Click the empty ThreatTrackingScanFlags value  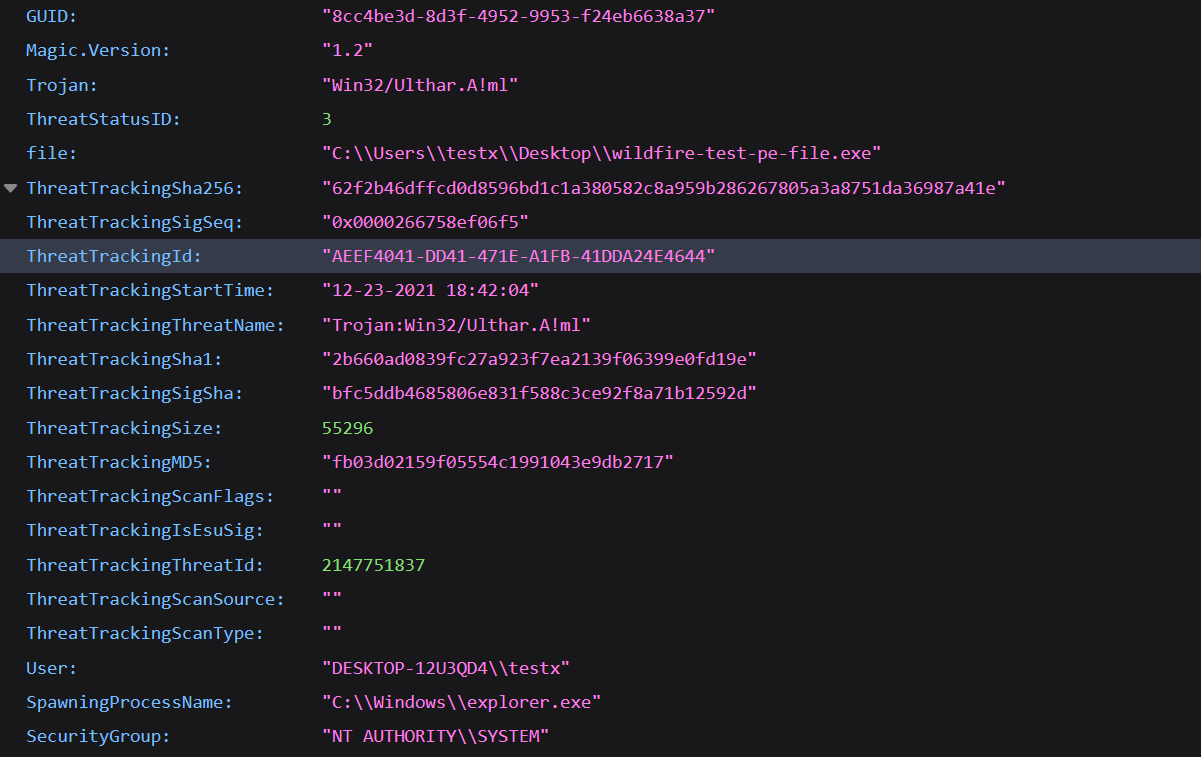click(332, 496)
